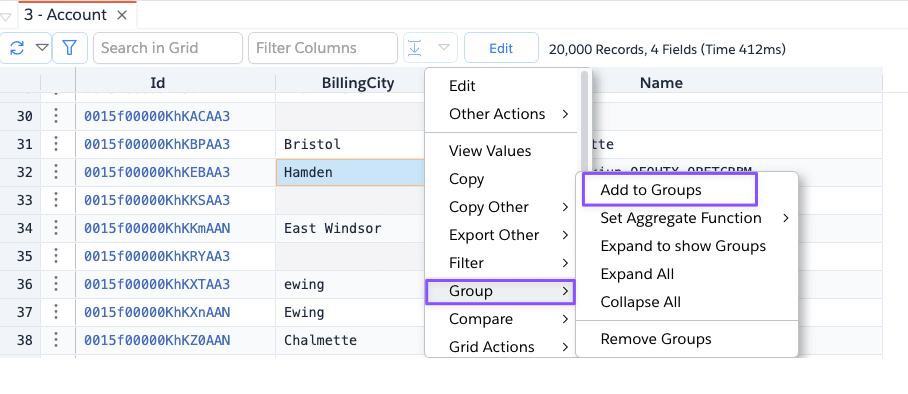Open row 32 actions kebab menu
Screen dimensions: 908x394
coord(56,172)
